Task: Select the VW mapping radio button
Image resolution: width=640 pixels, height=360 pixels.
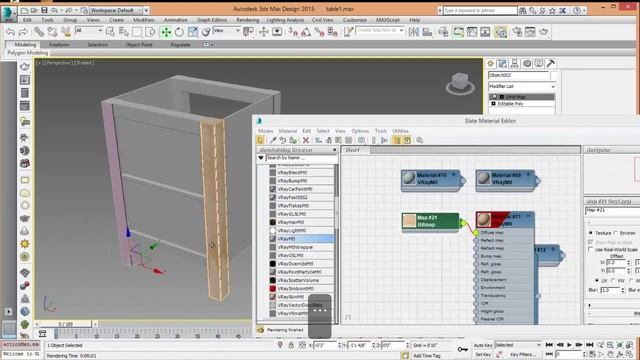Action: 613,281
